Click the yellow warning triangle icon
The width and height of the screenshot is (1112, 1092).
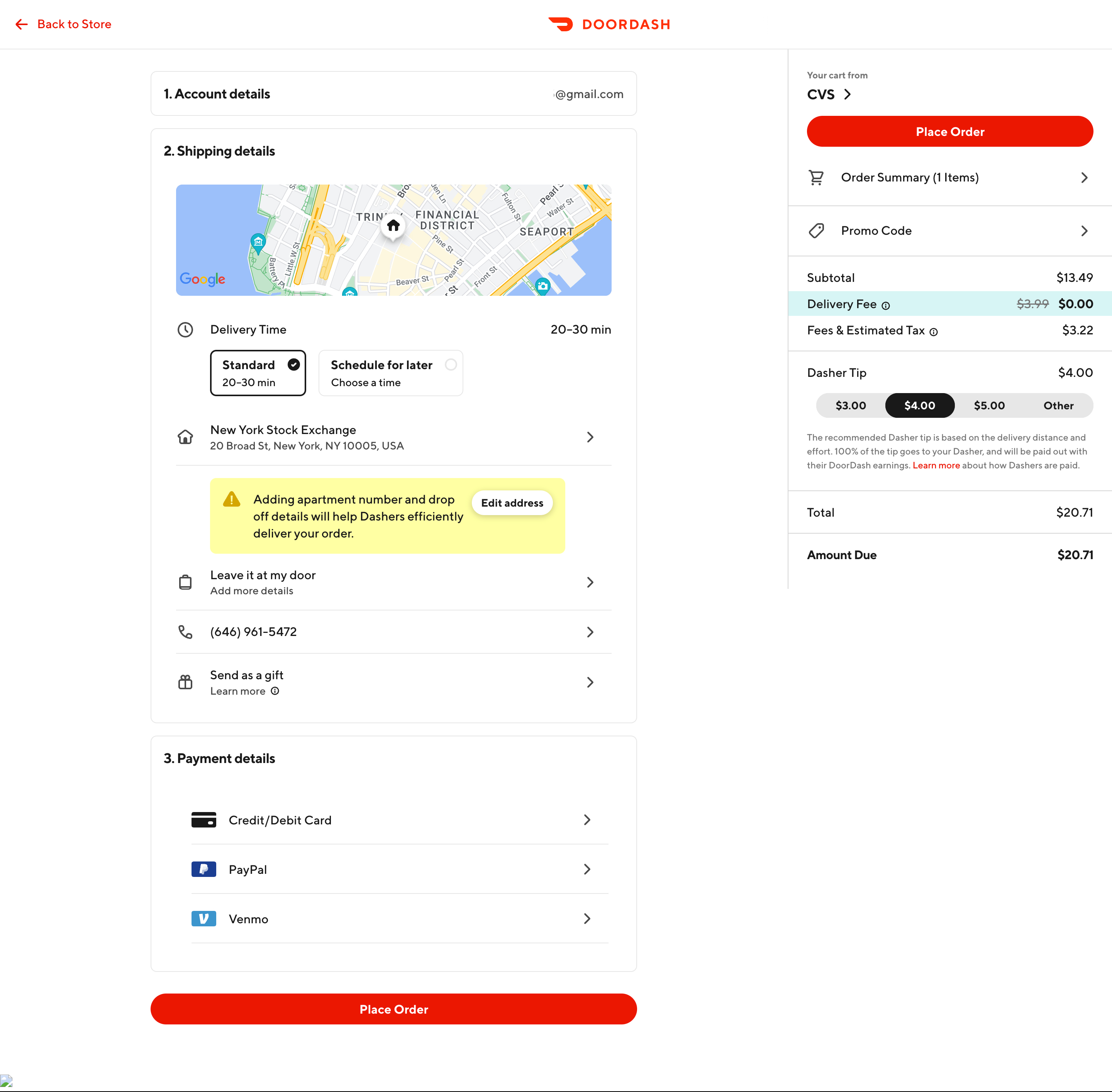(232, 499)
